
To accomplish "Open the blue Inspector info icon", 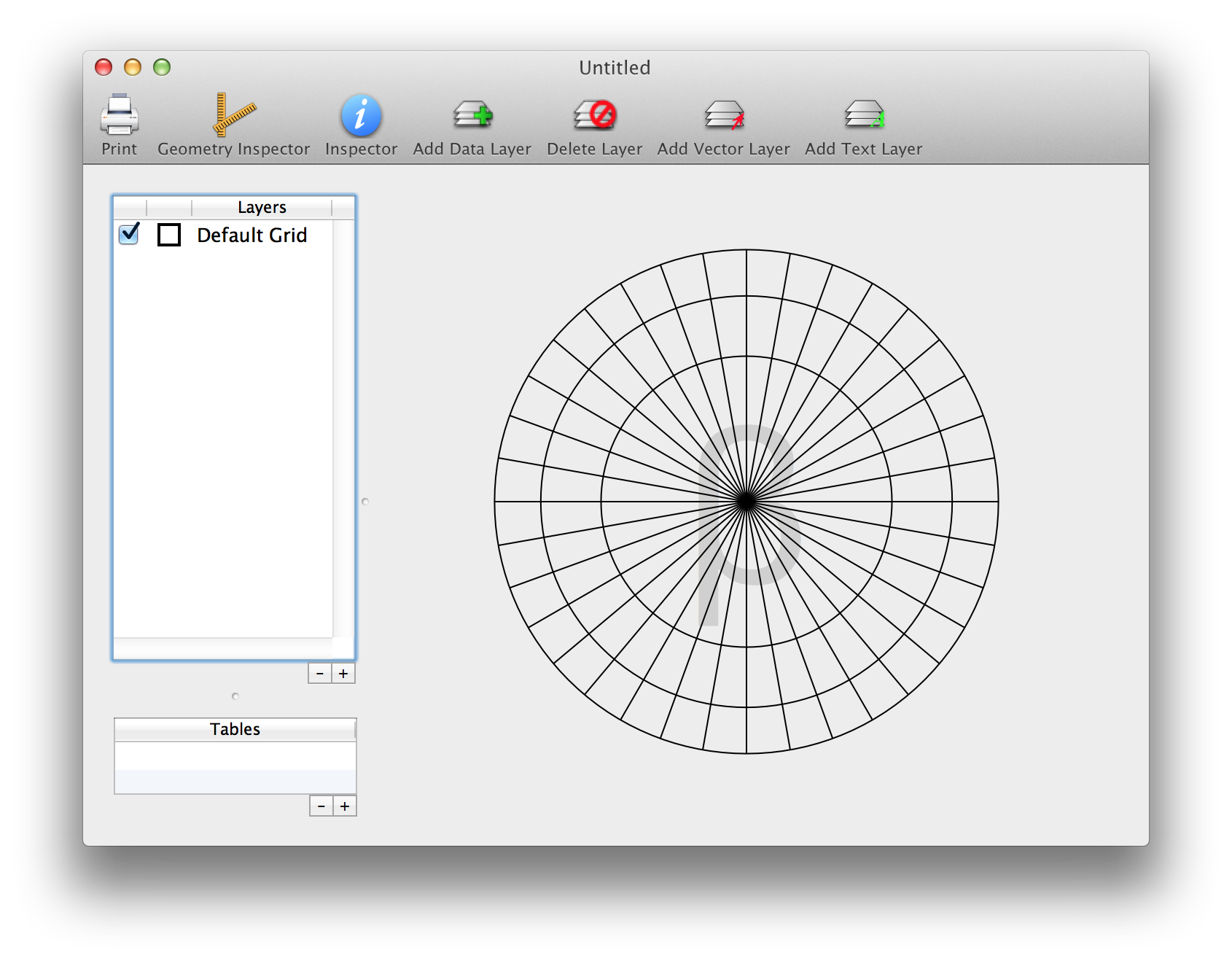I will 361,115.
